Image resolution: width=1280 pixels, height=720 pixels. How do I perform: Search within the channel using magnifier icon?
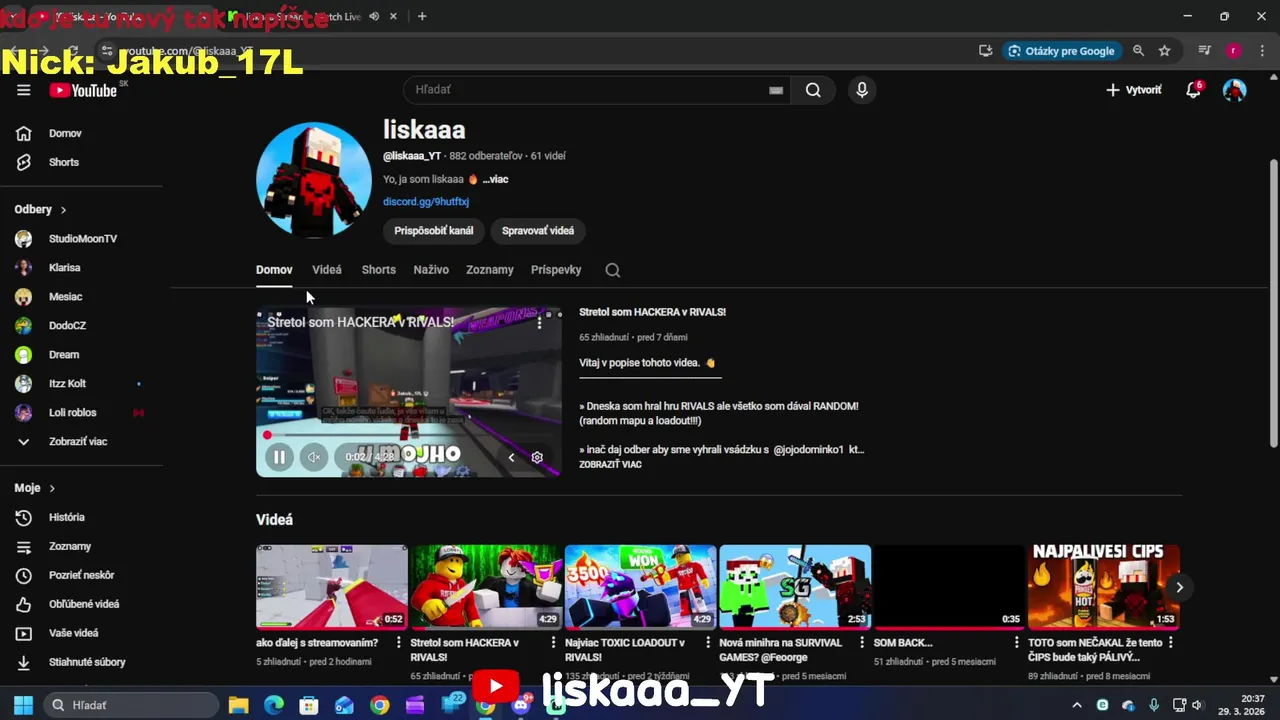613,270
